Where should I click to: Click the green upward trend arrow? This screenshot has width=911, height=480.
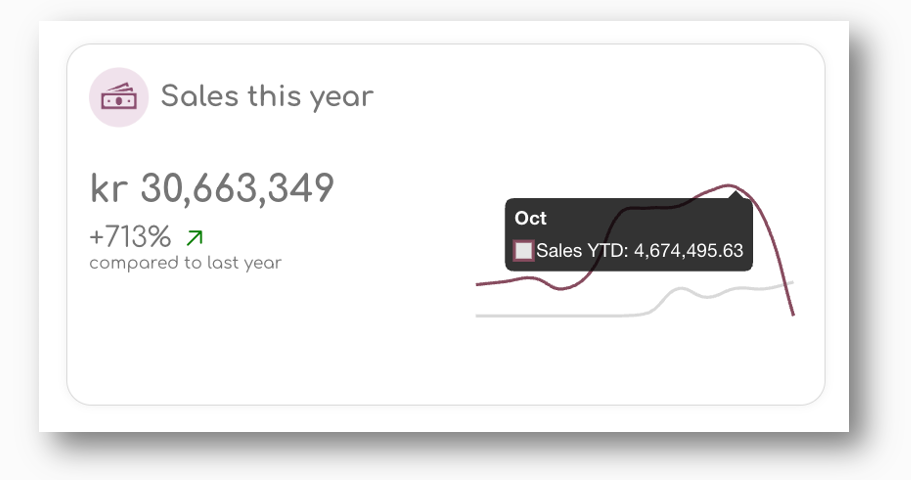[x=195, y=238]
